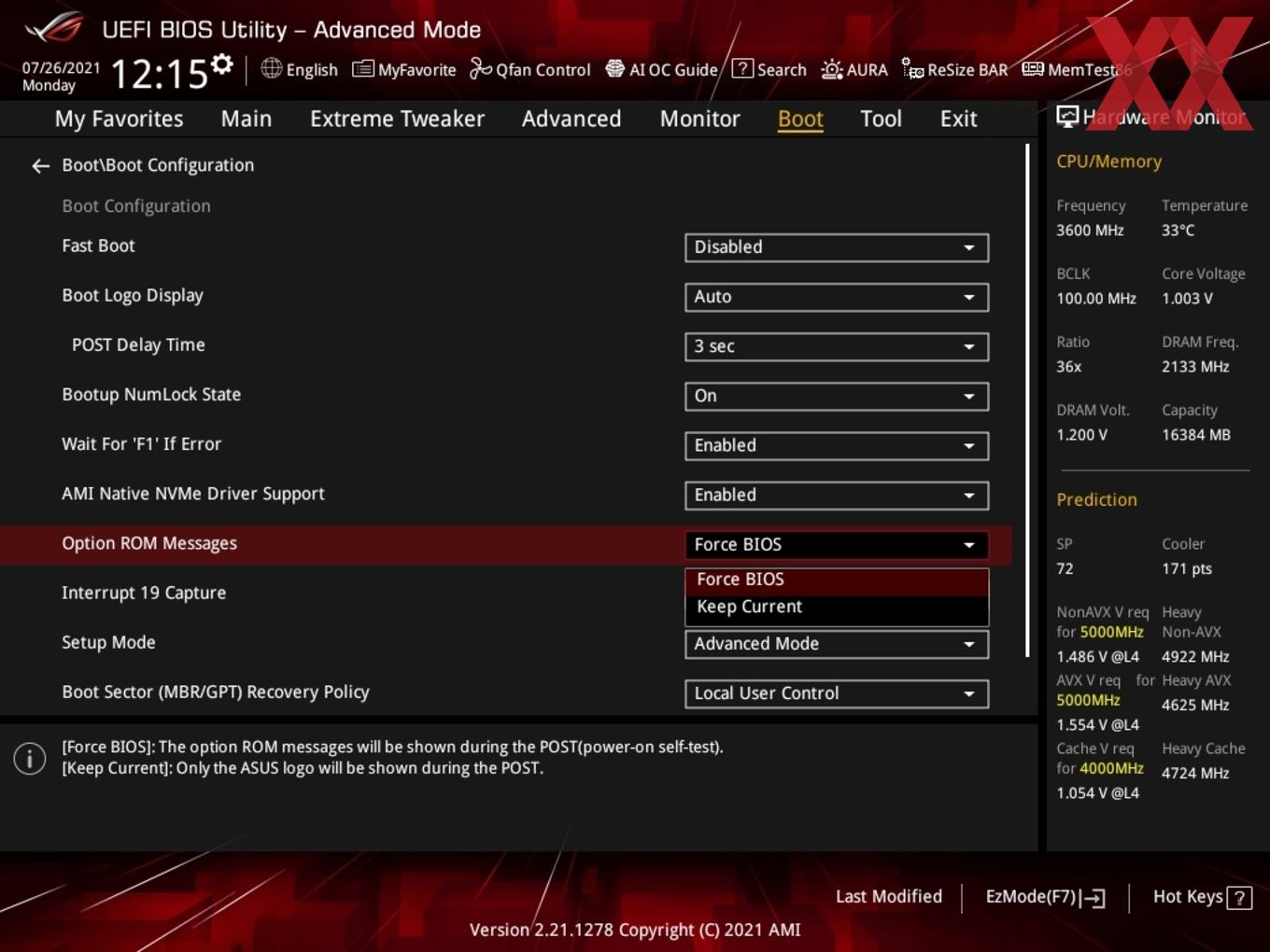
Task: Switch to EzMode(F7)
Action: click(x=1046, y=897)
